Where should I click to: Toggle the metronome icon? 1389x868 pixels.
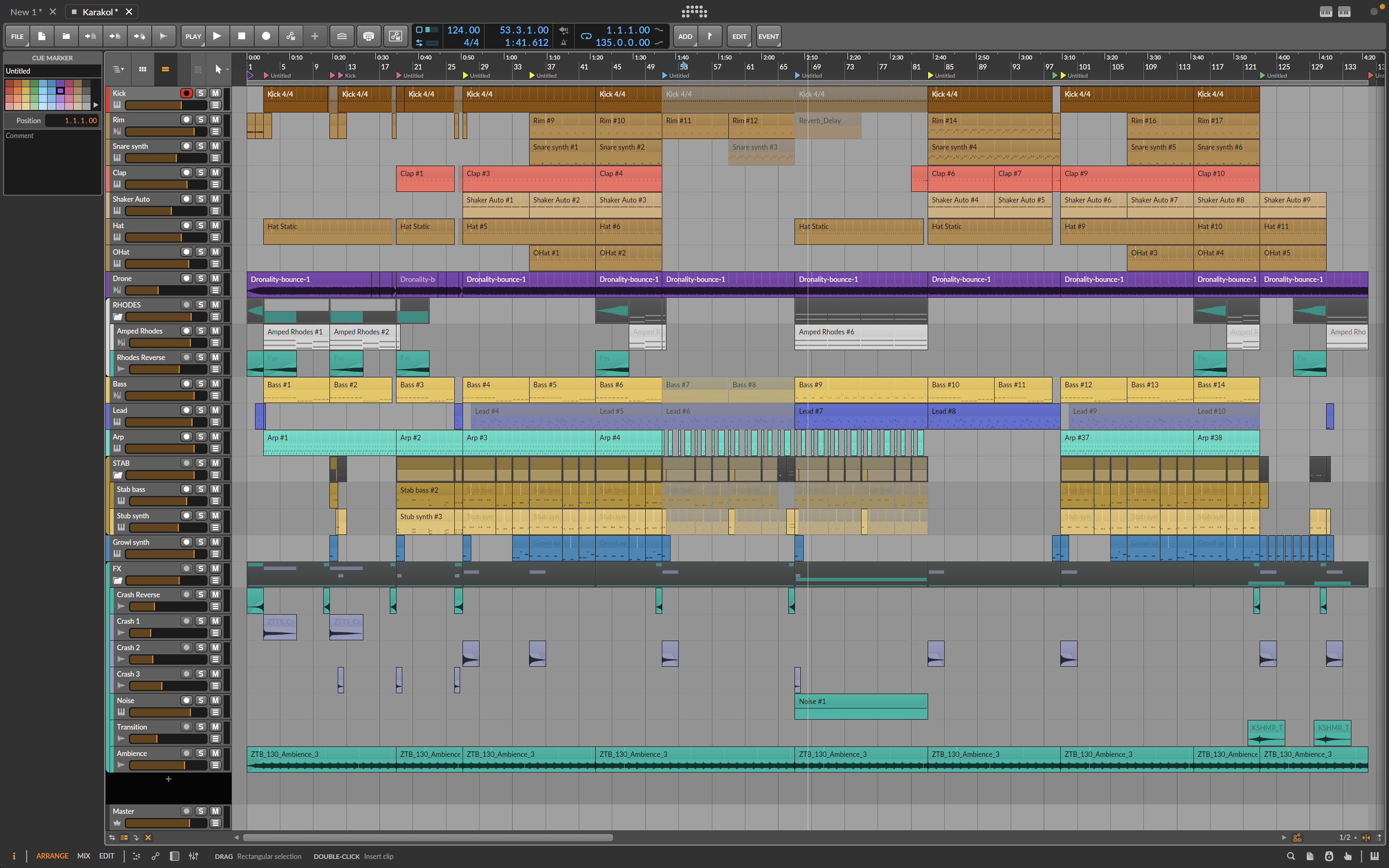tap(563, 43)
